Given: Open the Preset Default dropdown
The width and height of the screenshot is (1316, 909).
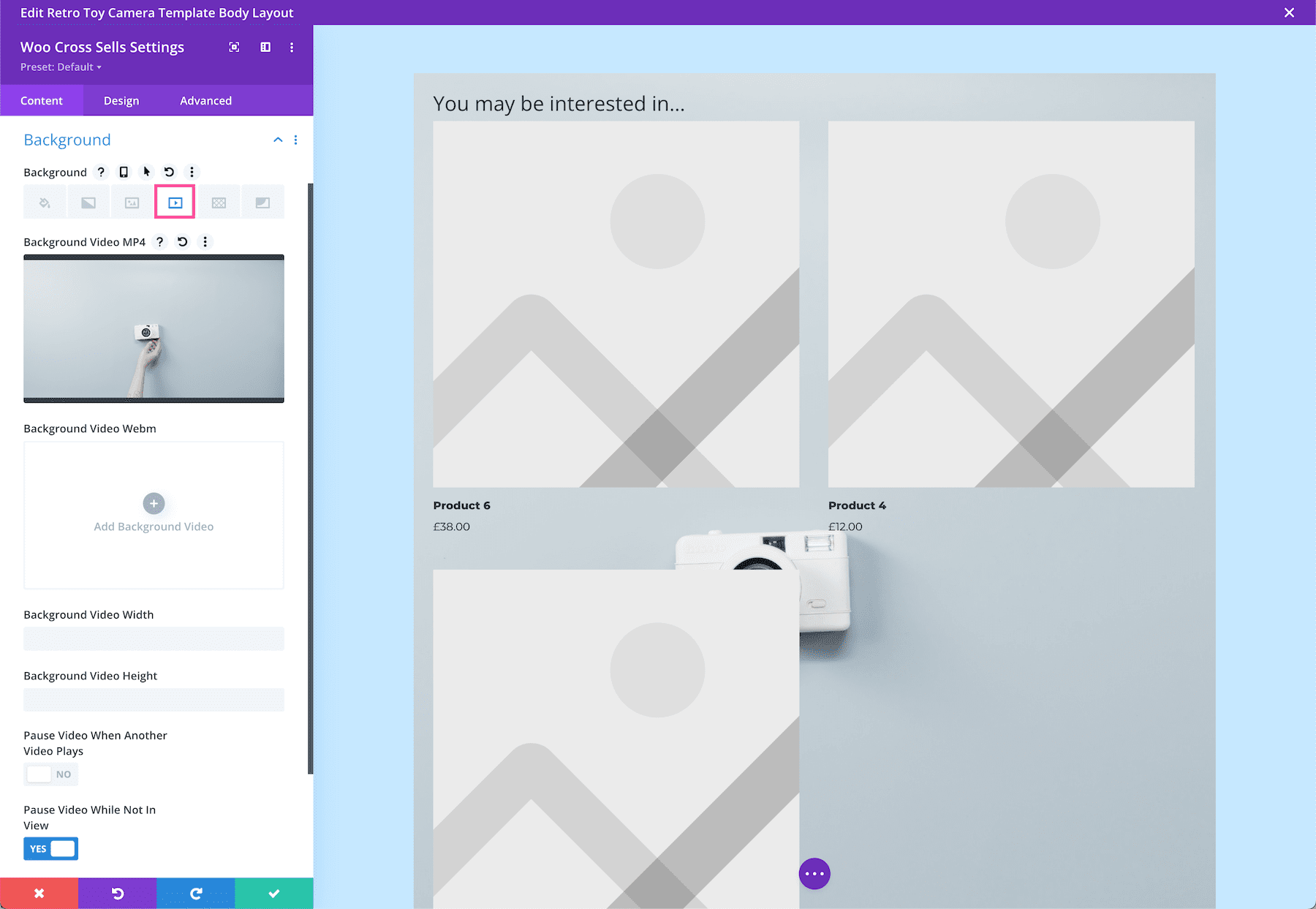Looking at the screenshot, I should coord(60,67).
